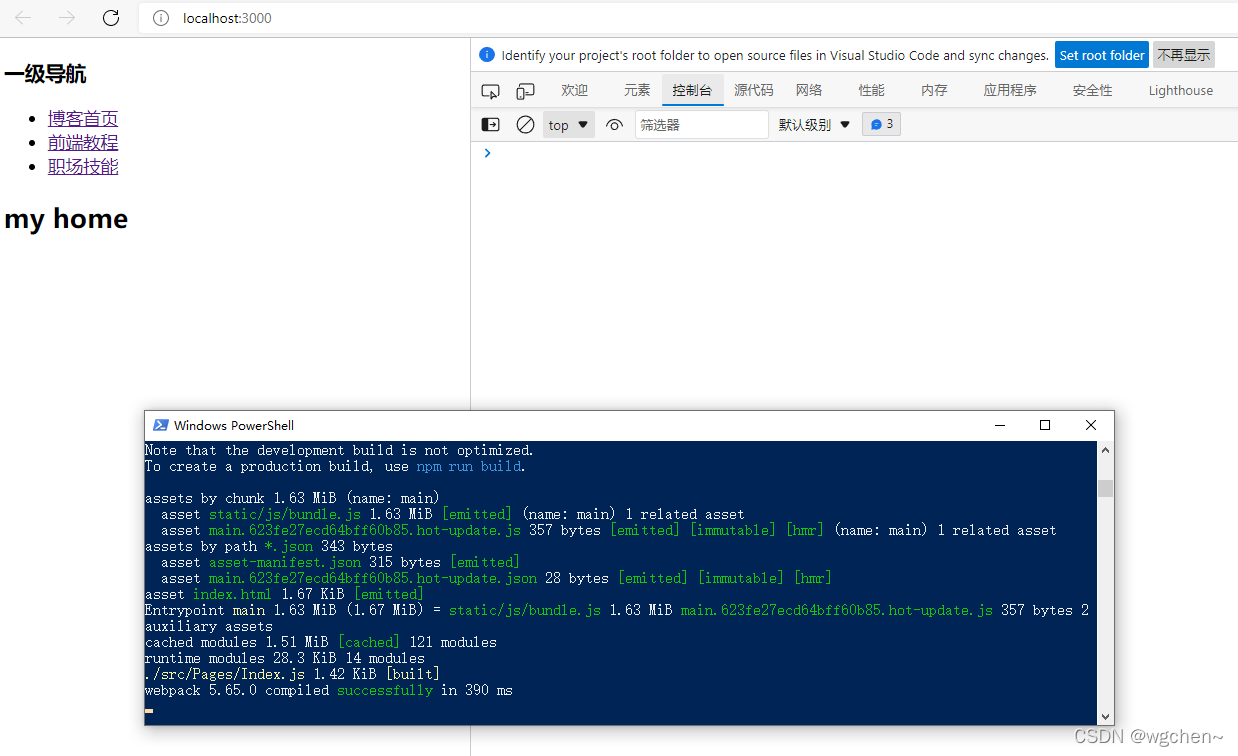Viewport: 1238px width, 756px height.
Task: Click the localhost:3000 address field
Action: 690,18
